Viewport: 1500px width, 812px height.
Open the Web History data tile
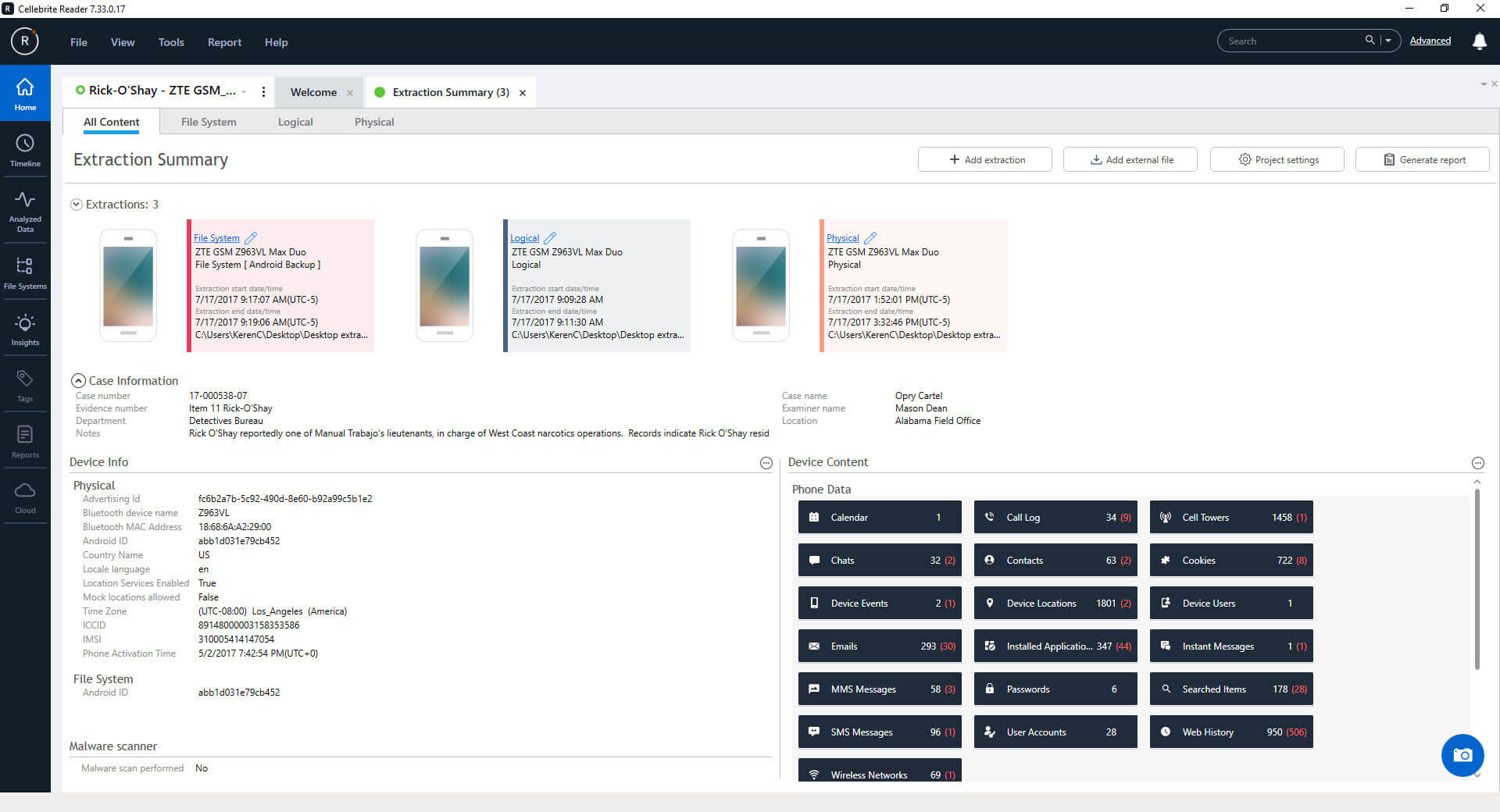tap(1231, 732)
